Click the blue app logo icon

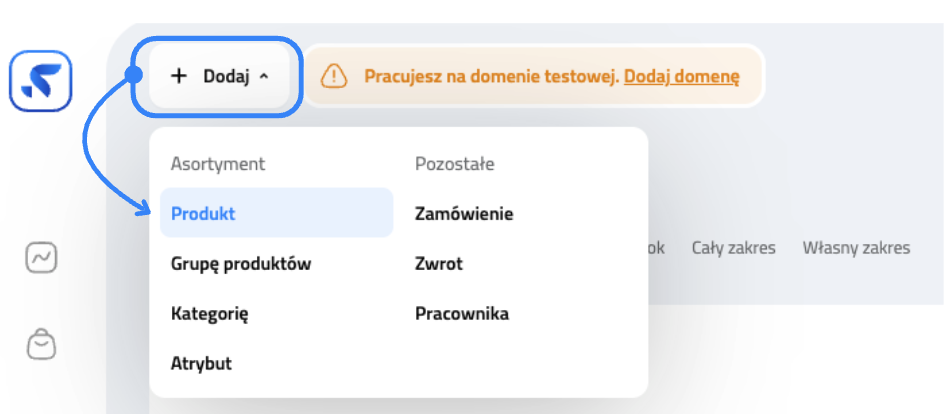[41, 81]
